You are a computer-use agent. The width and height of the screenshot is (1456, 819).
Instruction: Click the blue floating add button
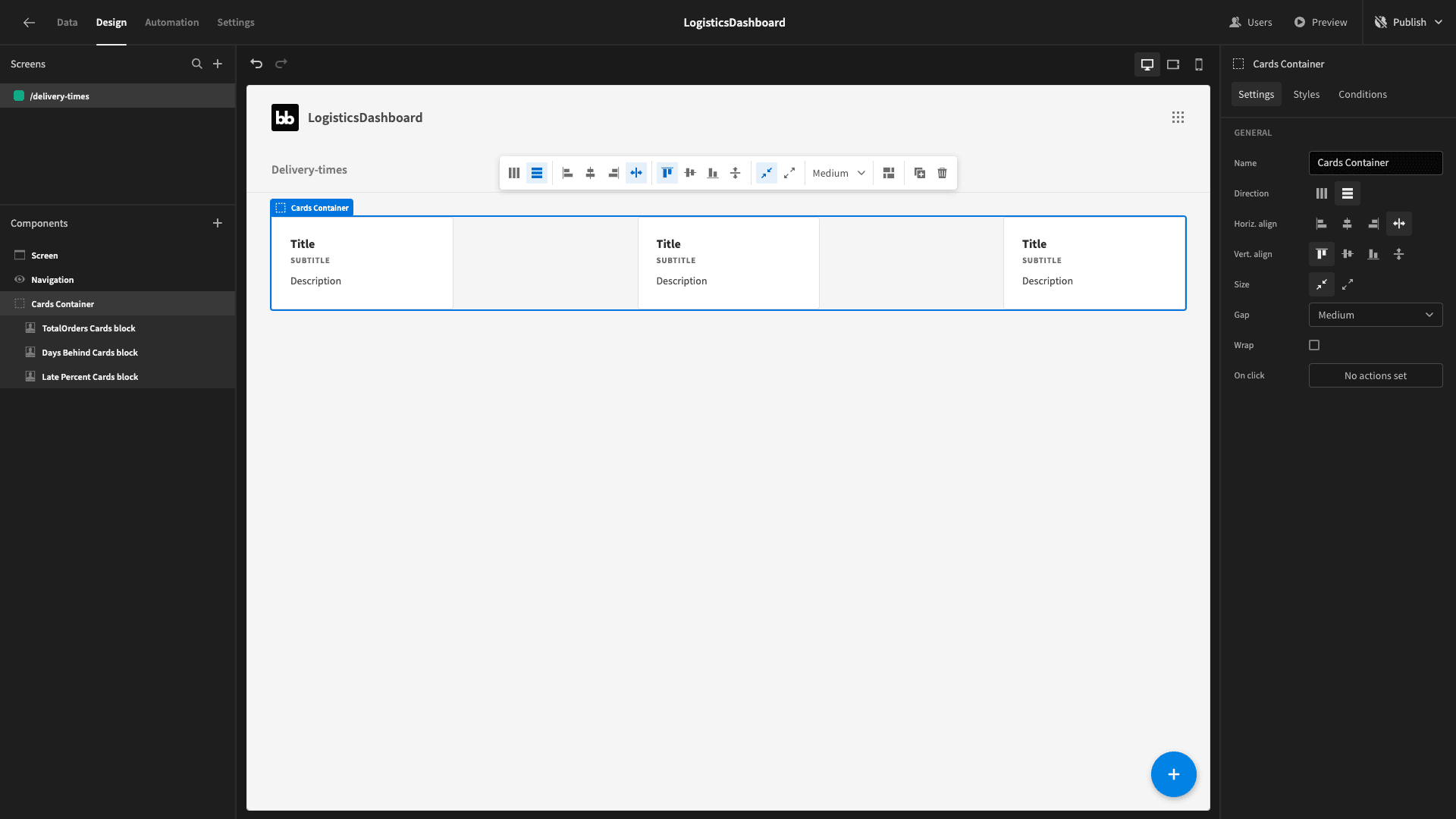(x=1173, y=774)
